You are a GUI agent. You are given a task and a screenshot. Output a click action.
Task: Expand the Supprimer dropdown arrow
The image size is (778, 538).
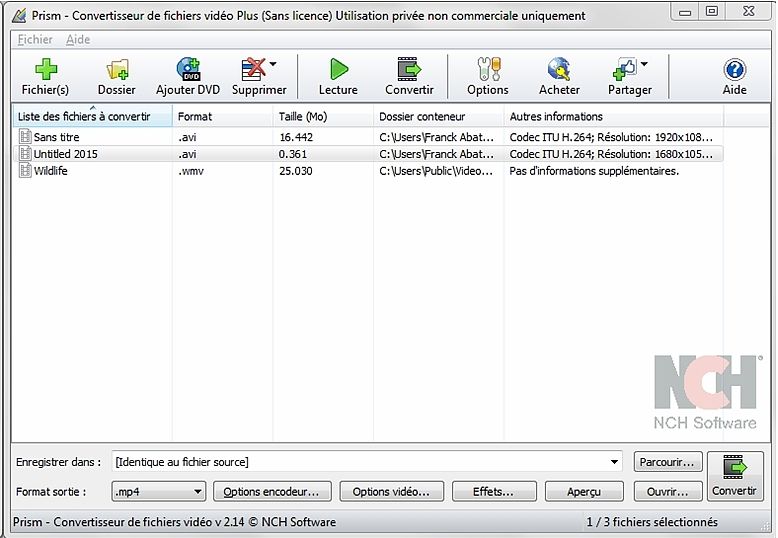(x=273, y=65)
